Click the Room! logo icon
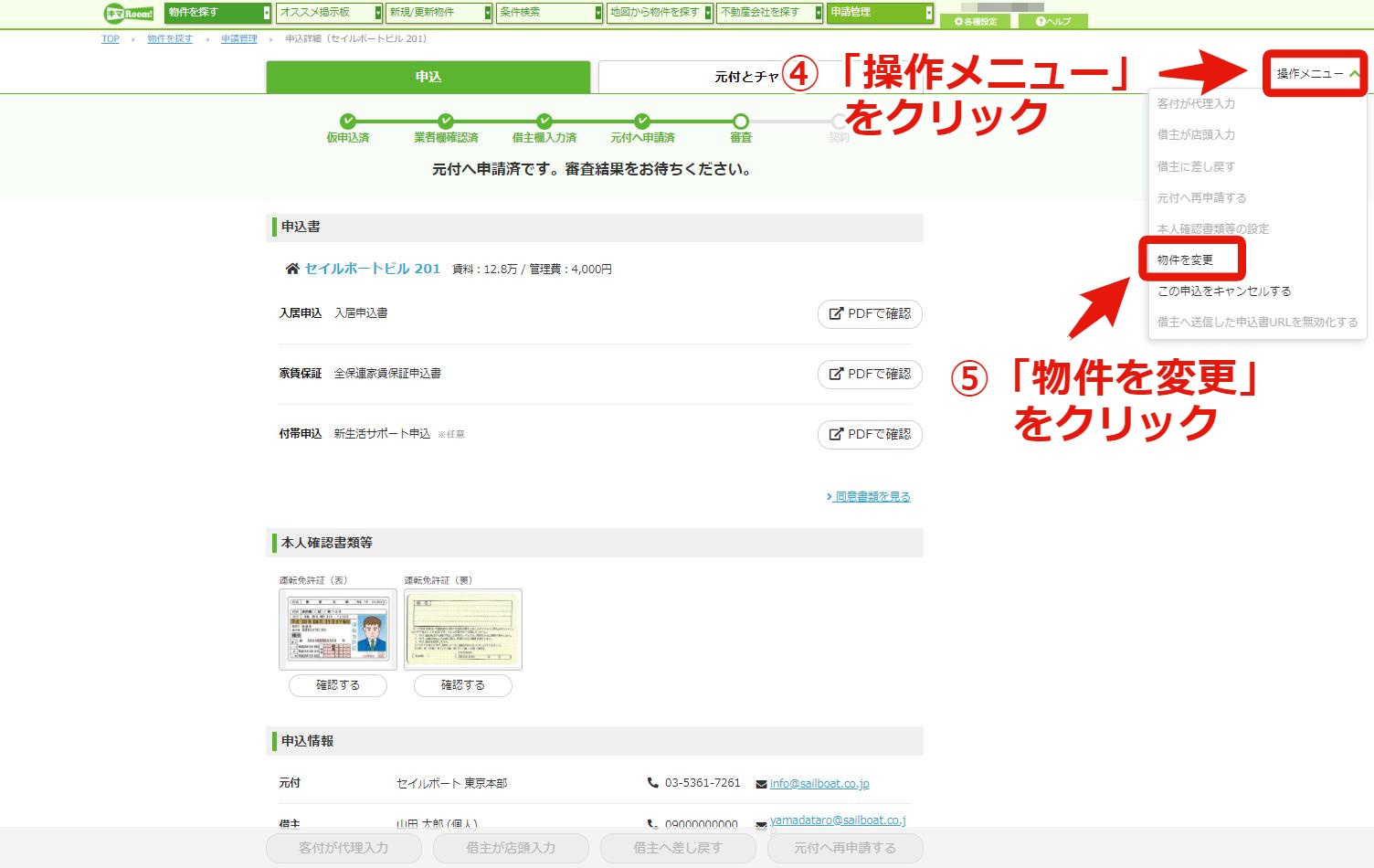Screen dimensions: 1374x868 tap(129, 14)
